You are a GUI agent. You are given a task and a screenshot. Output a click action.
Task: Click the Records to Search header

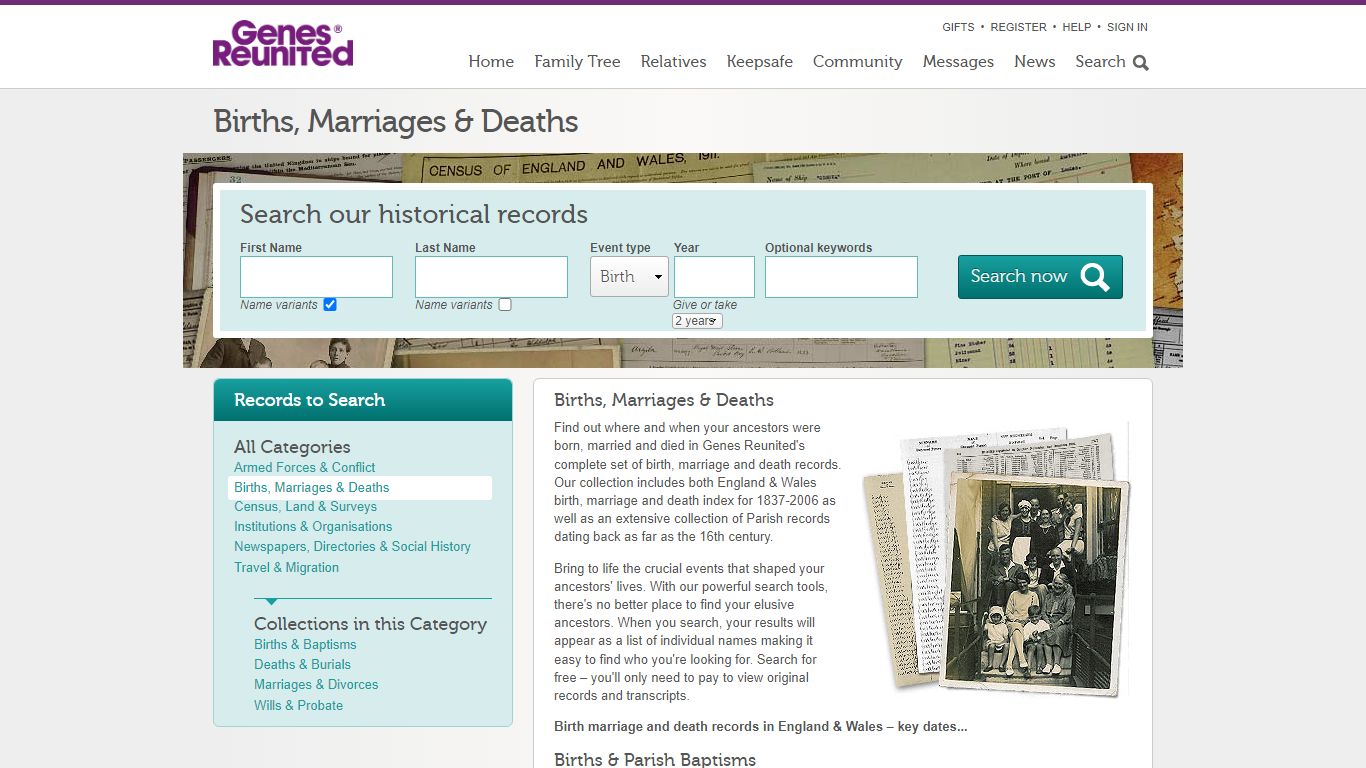[x=363, y=400]
